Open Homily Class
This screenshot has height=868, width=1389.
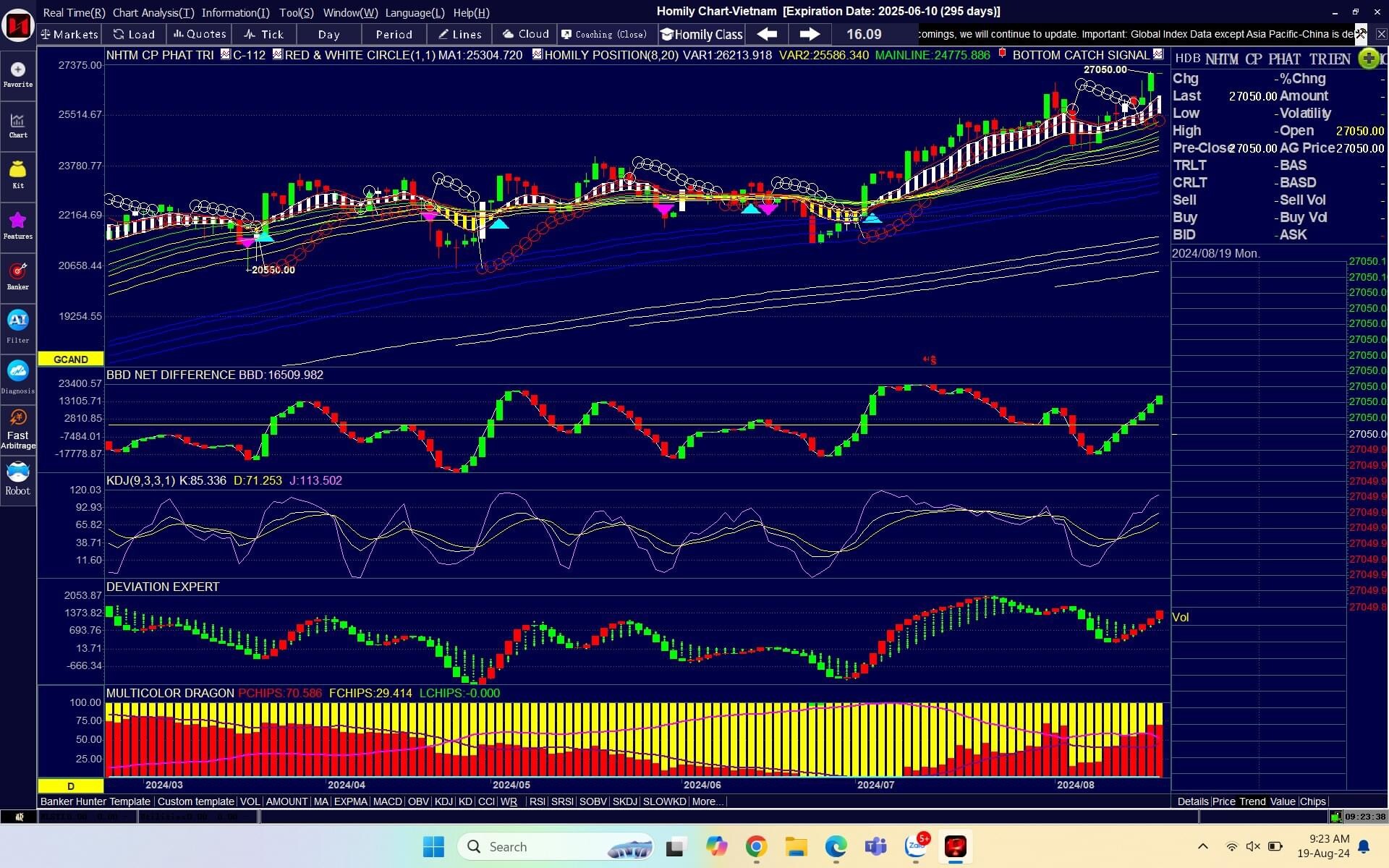[x=702, y=34]
